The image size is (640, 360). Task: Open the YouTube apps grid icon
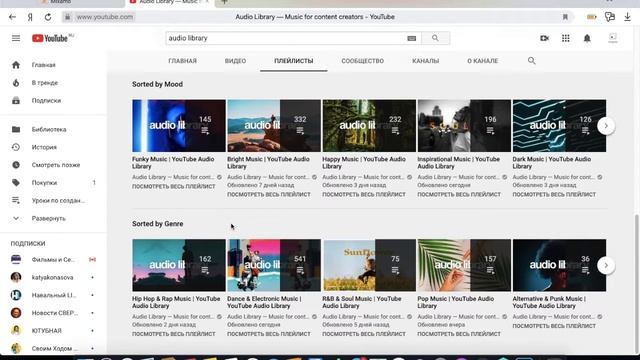pyautogui.click(x=565, y=38)
